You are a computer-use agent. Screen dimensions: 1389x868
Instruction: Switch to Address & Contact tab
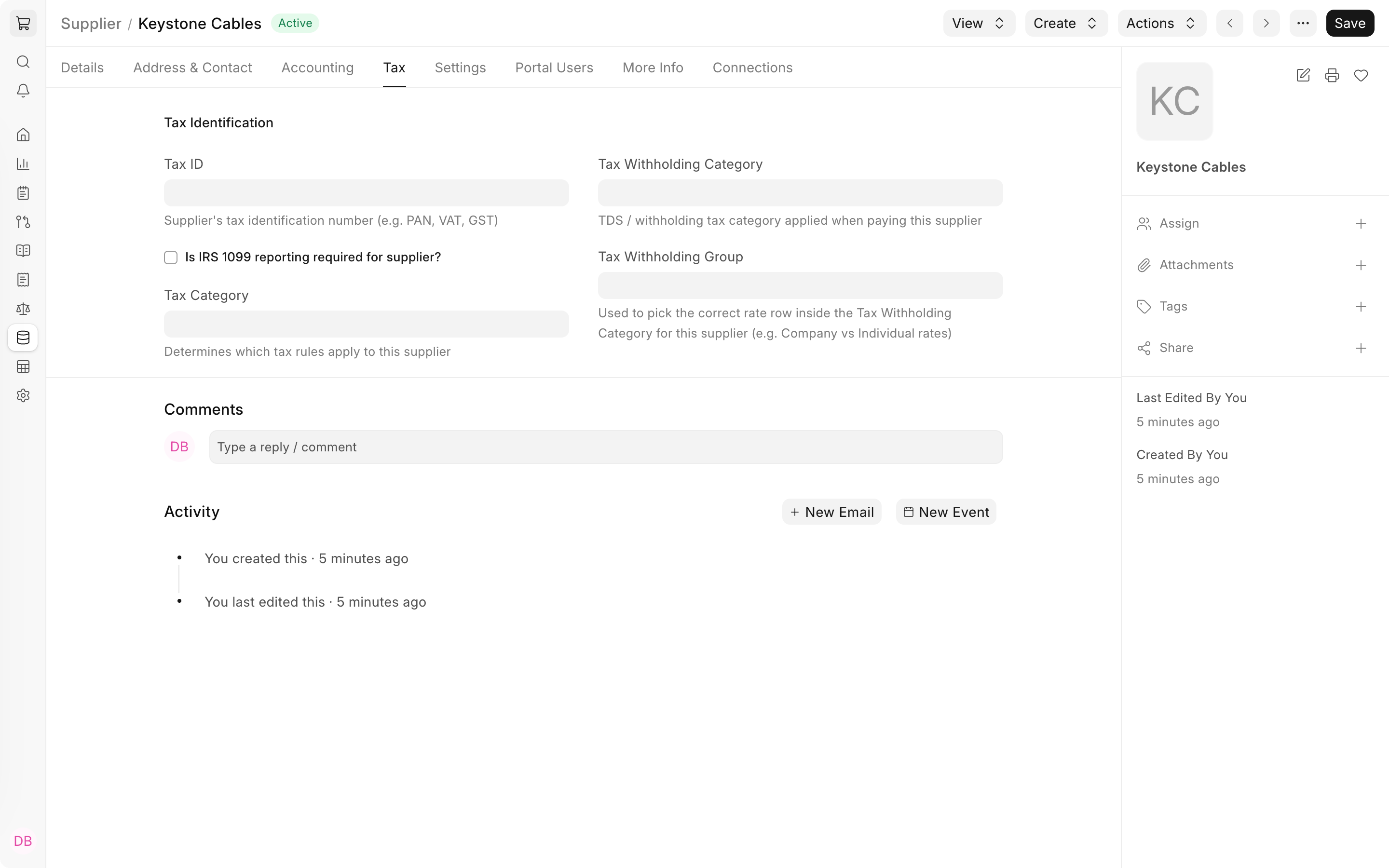[x=192, y=68]
